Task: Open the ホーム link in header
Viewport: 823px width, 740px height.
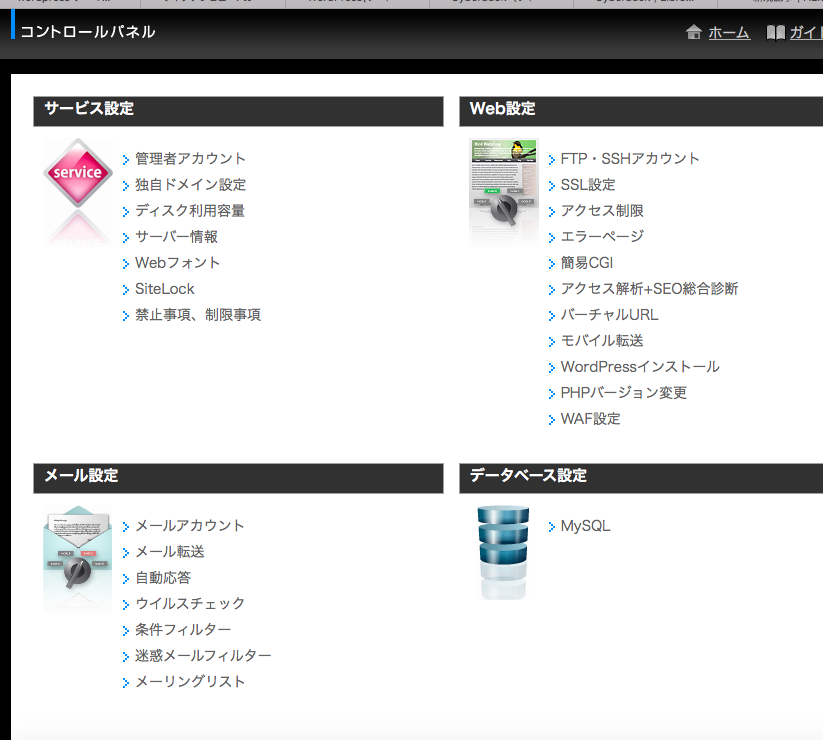Action: 728,33
